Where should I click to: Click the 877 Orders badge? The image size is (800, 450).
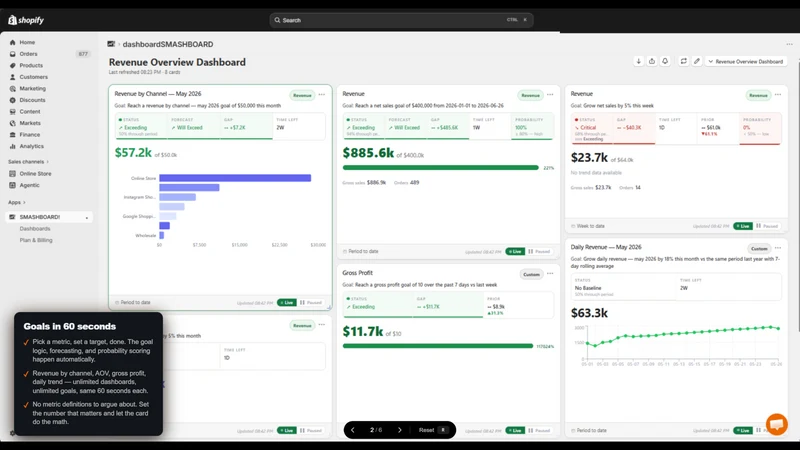point(83,54)
